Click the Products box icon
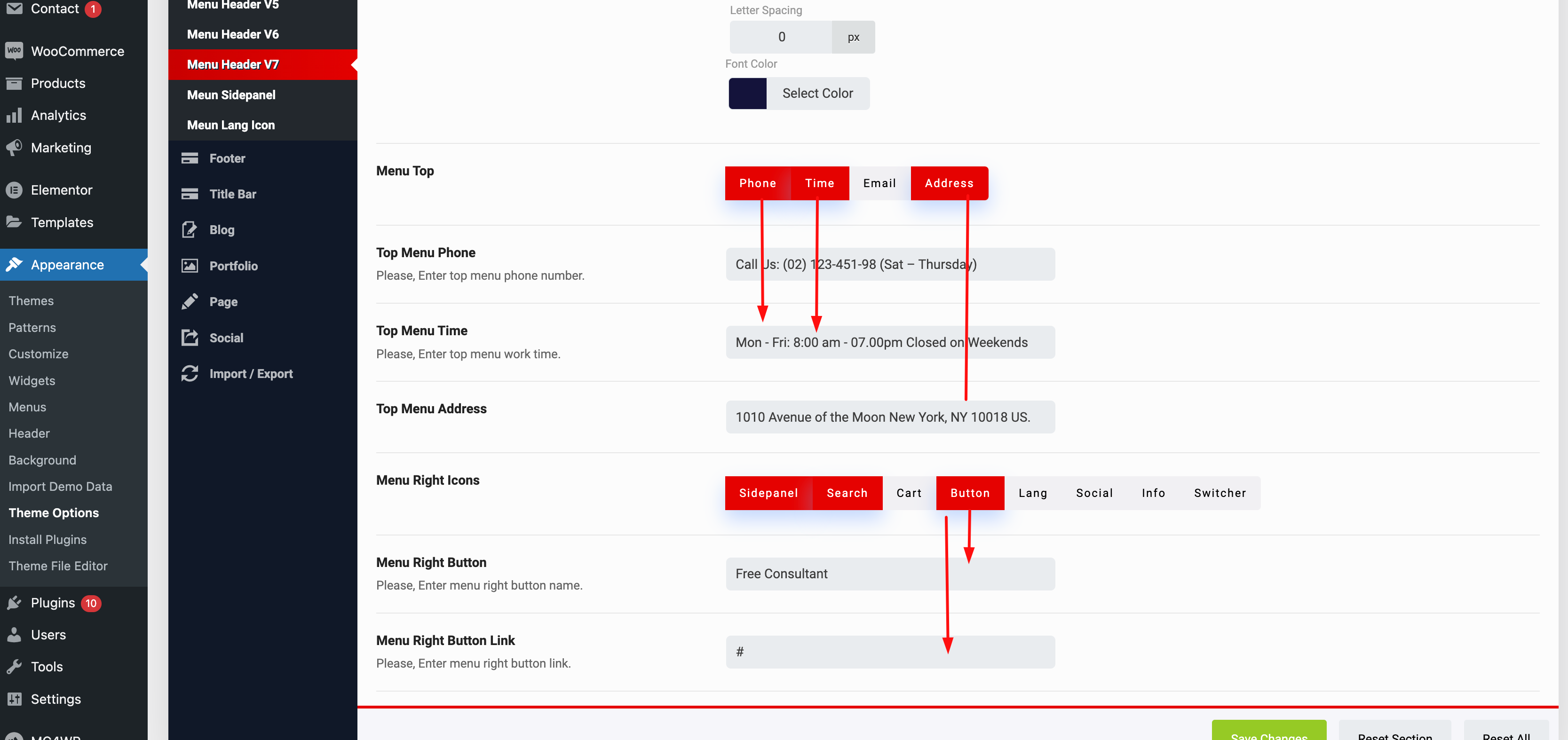Image resolution: width=1568 pixels, height=740 pixels. coord(14,83)
